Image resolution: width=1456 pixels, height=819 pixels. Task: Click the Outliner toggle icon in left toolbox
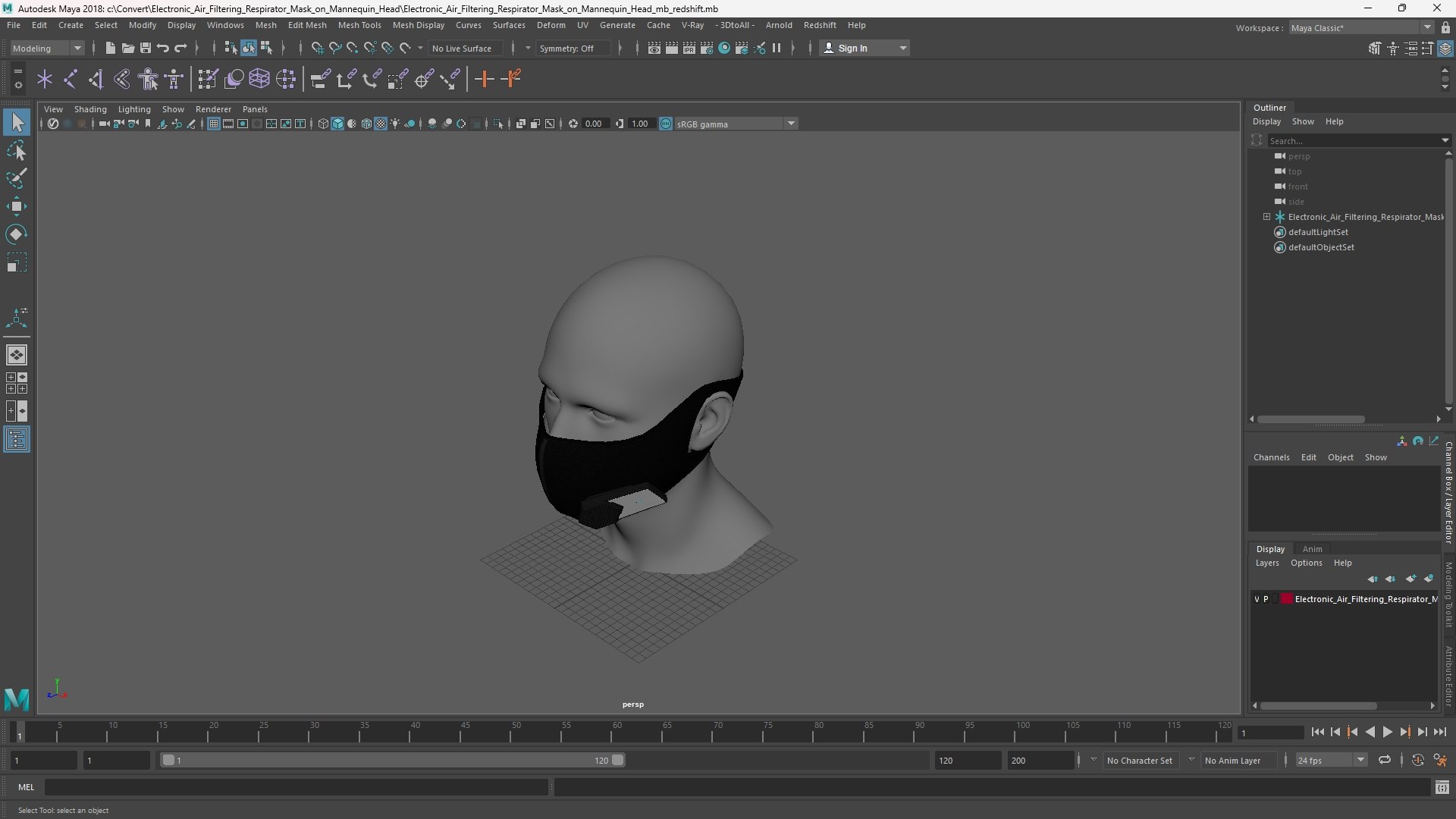(17, 440)
